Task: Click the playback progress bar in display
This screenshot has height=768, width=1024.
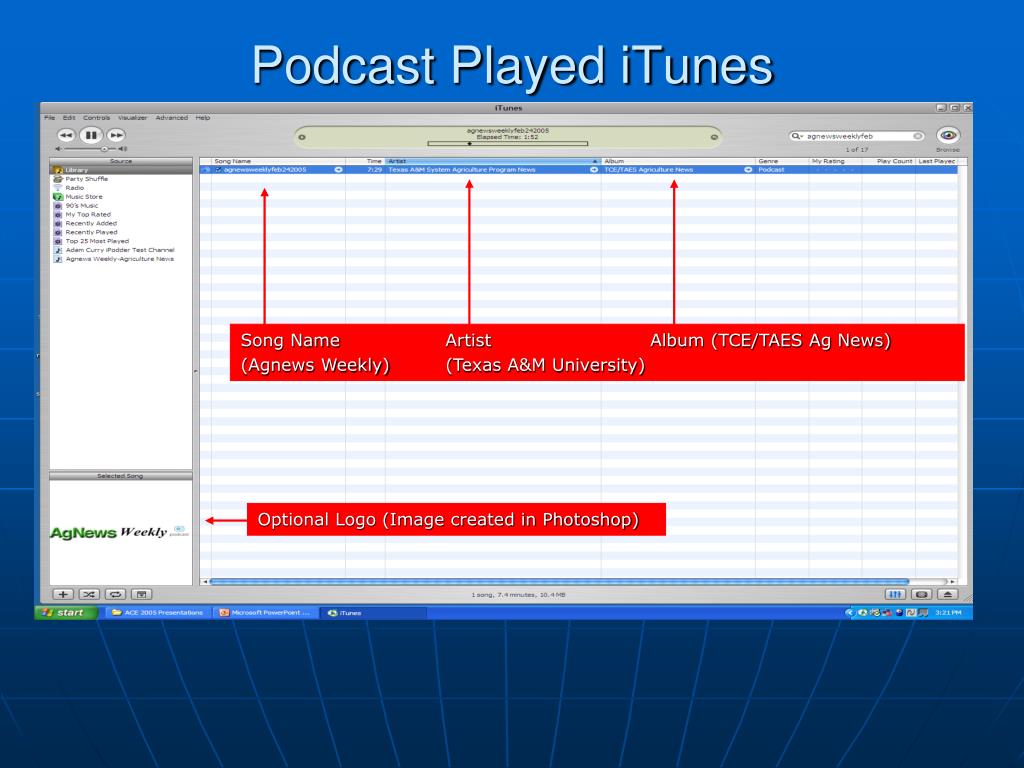Action: [x=507, y=143]
